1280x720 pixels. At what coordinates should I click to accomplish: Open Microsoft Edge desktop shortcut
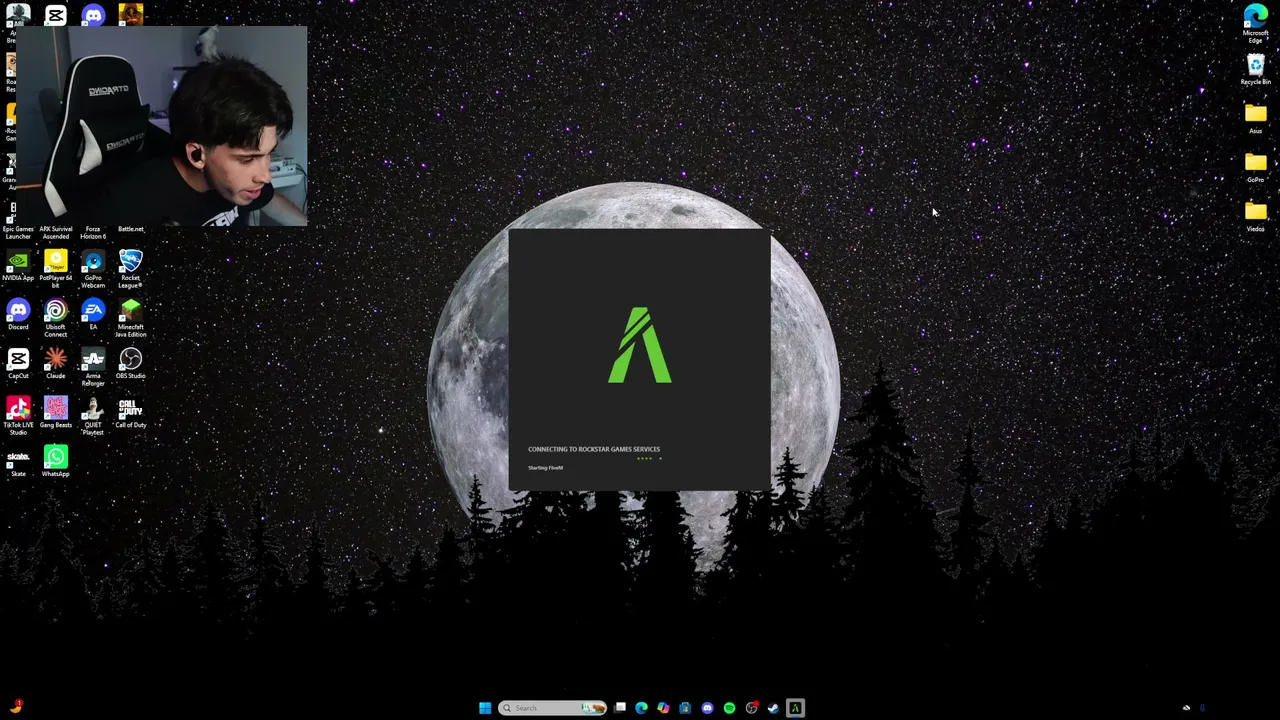click(x=1255, y=23)
